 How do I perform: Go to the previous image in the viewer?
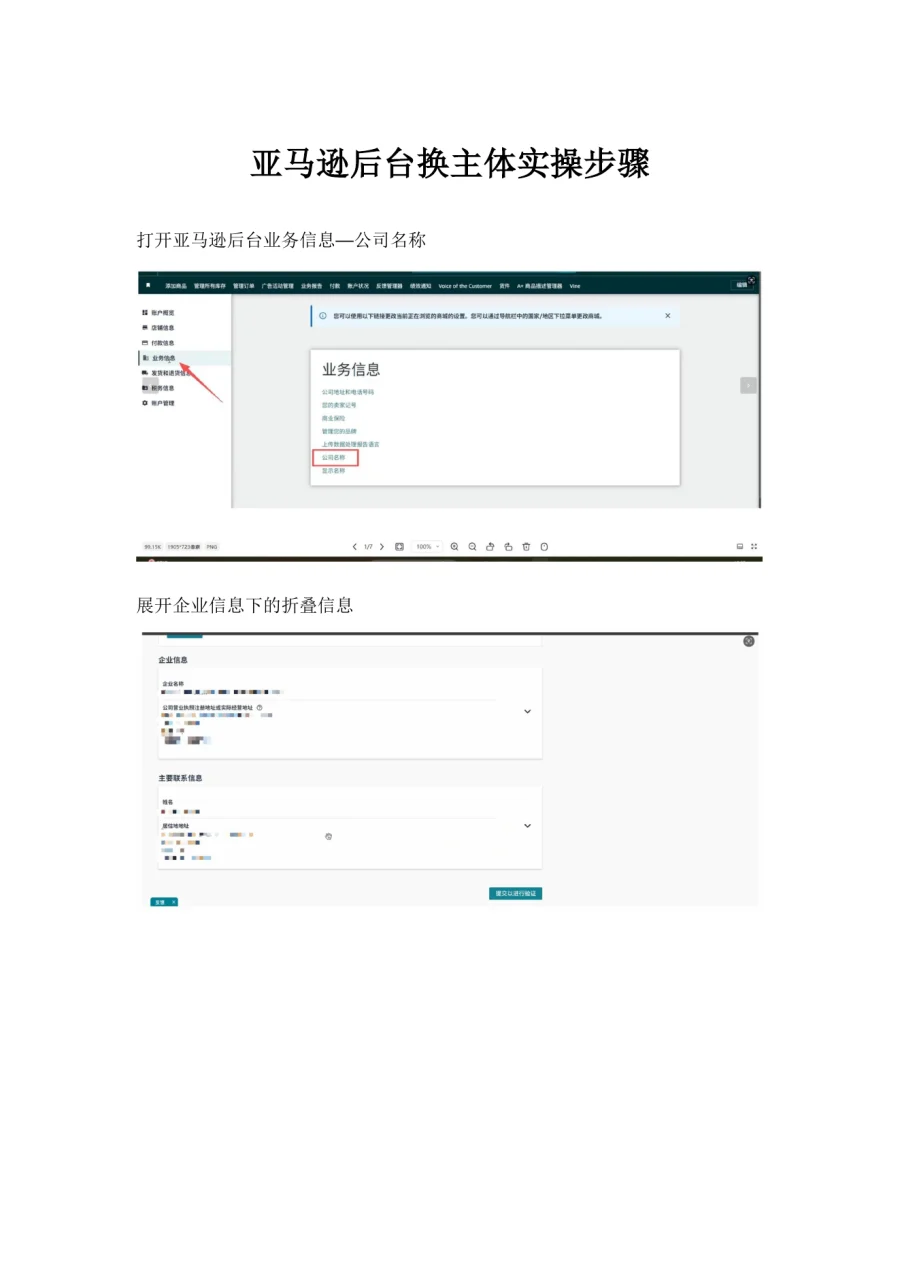pos(355,547)
